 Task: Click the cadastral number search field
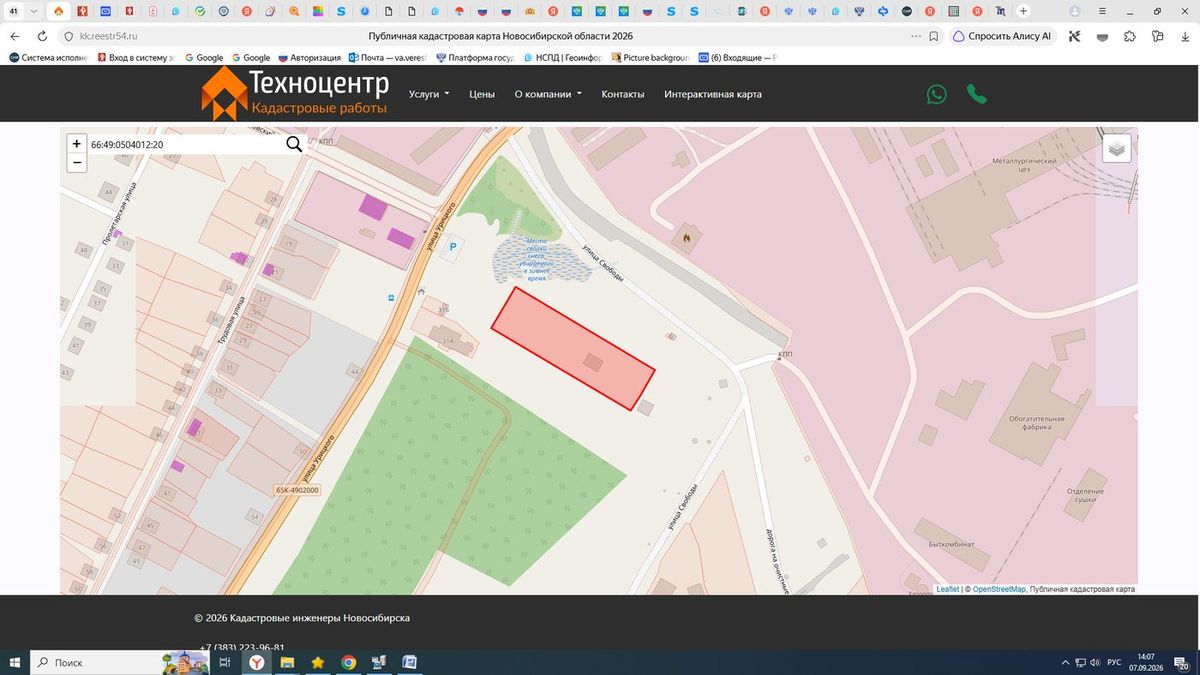(x=186, y=144)
